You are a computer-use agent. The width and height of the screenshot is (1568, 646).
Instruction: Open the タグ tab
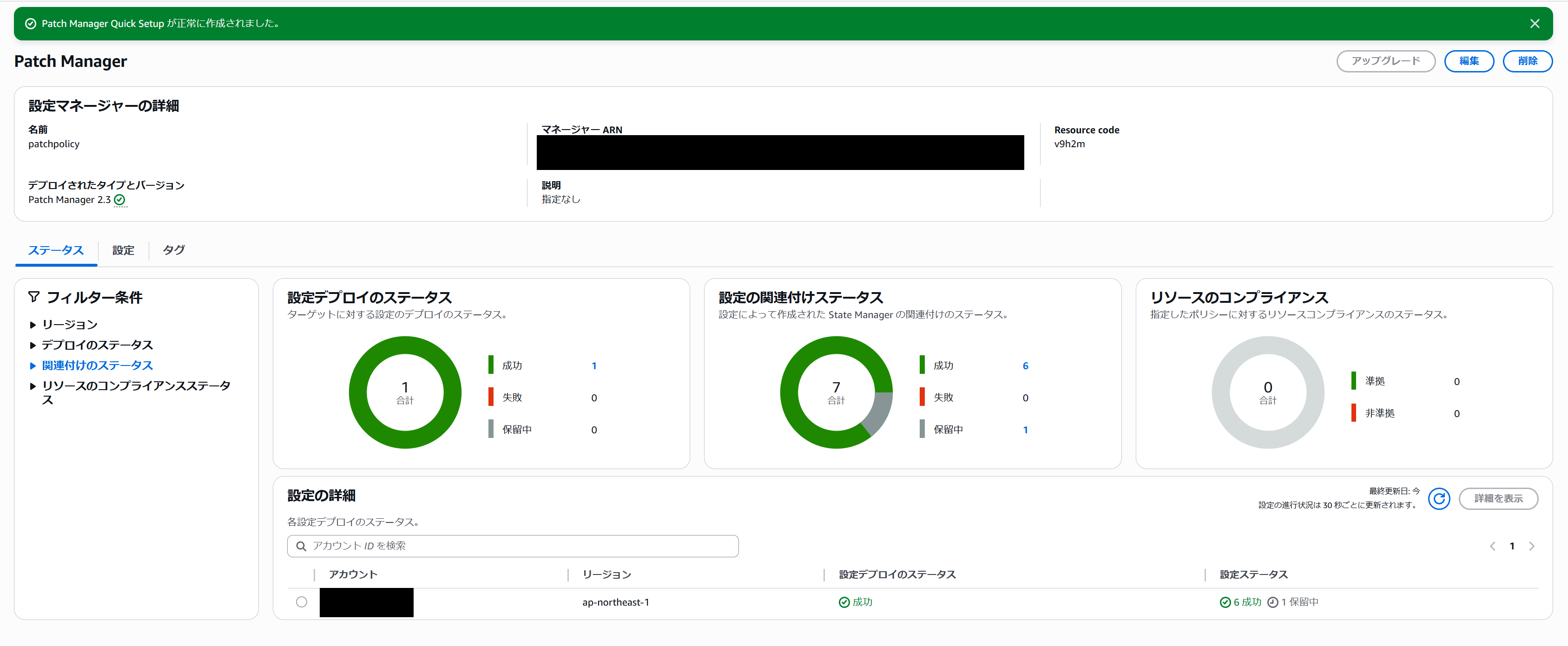pos(174,251)
